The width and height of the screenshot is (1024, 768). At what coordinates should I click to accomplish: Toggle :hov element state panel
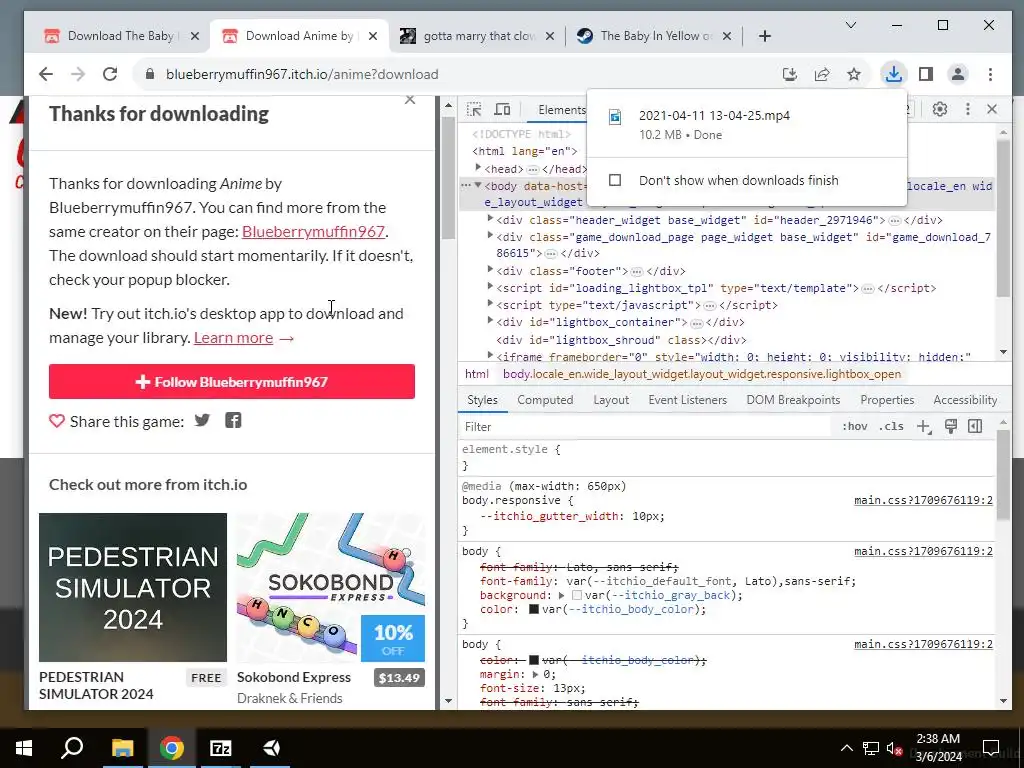(854, 426)
